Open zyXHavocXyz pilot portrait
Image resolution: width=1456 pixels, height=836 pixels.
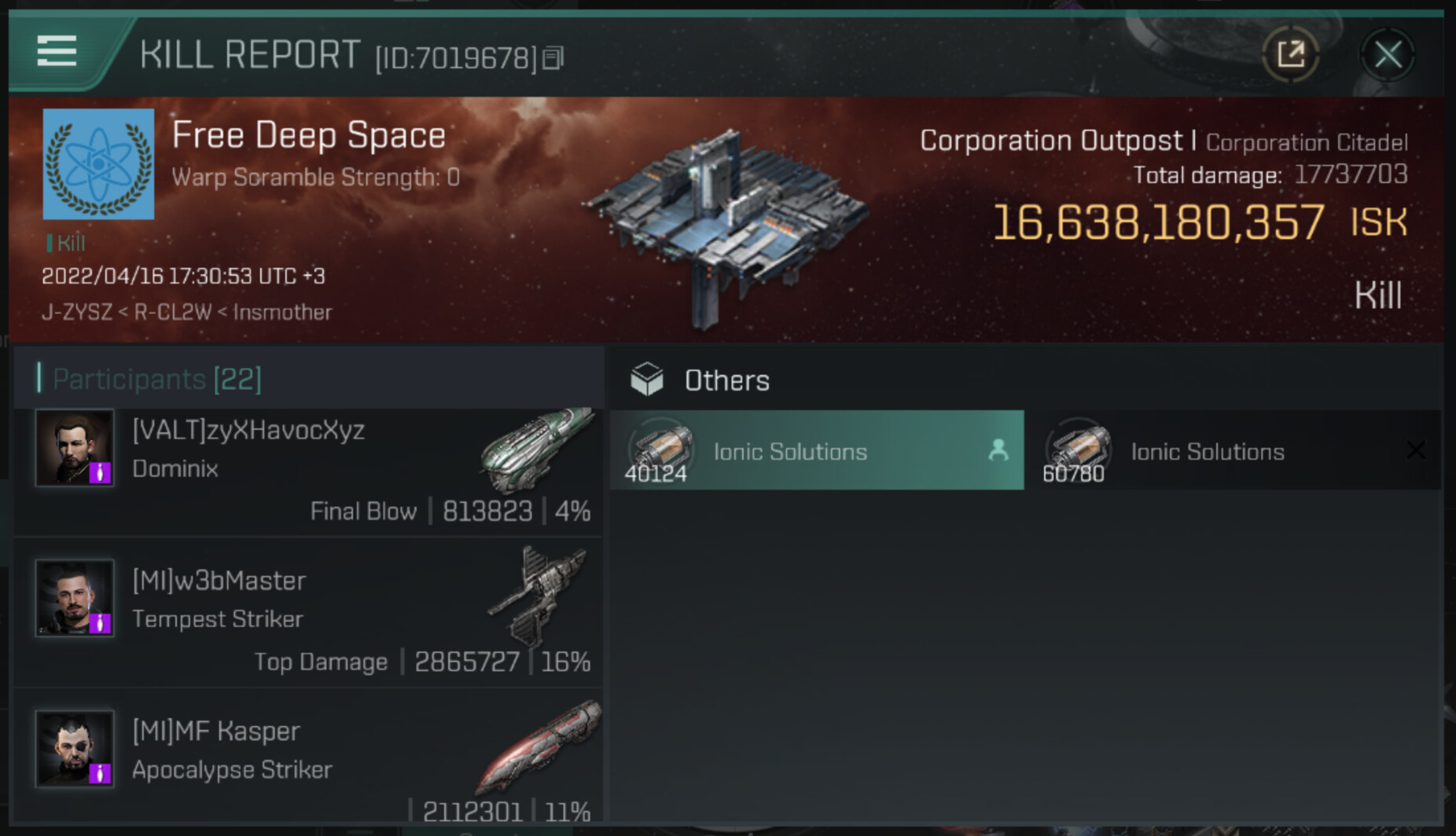pyautogui.click(x=75, y=448)
